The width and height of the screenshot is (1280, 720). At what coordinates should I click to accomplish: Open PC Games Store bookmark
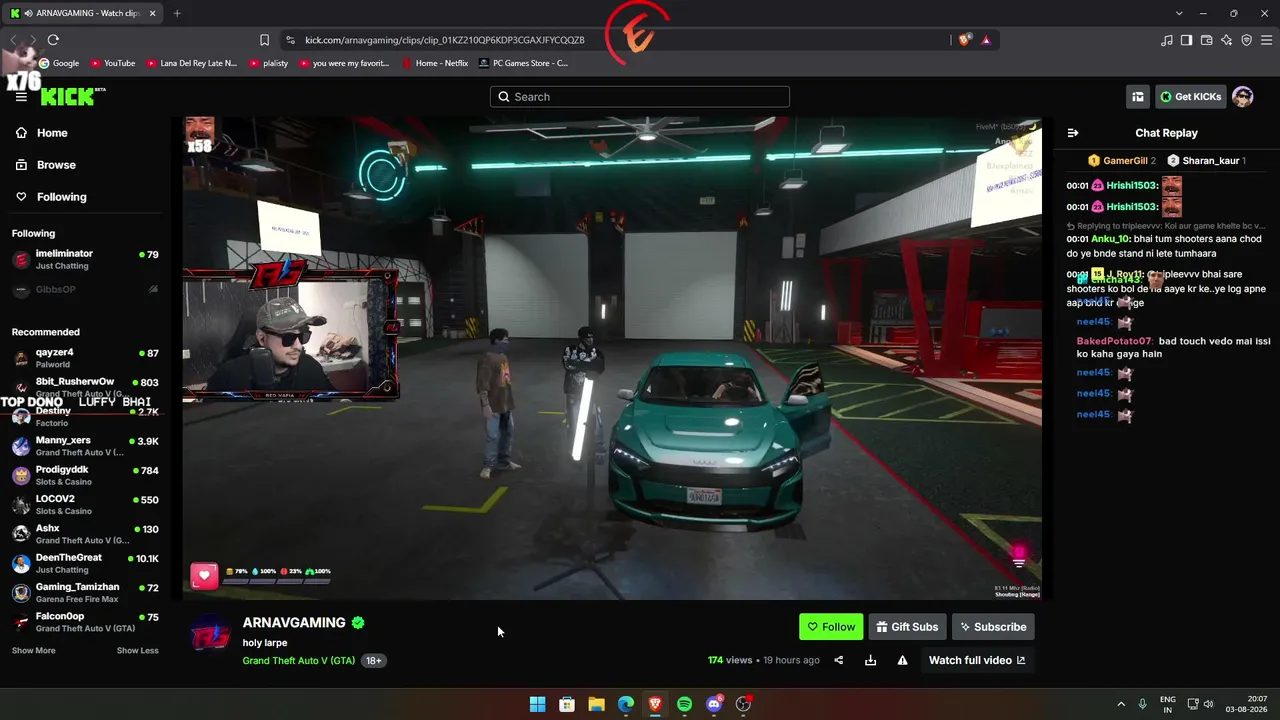pos(524,63)
